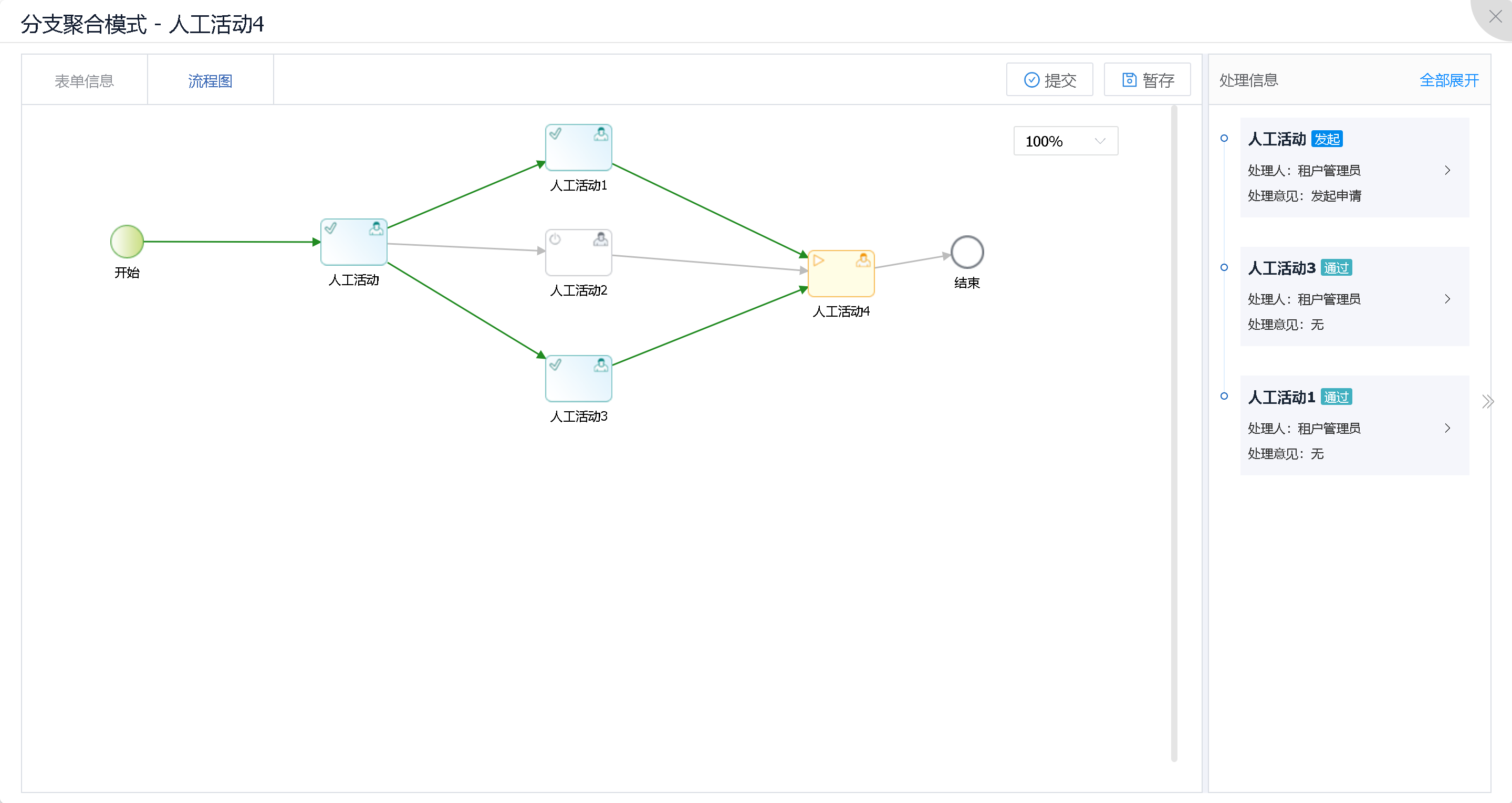The width and height of the screenshot is (1512, 803).
Task: Select the 人工活动1 task node
Action: click(x=578, y=148)
